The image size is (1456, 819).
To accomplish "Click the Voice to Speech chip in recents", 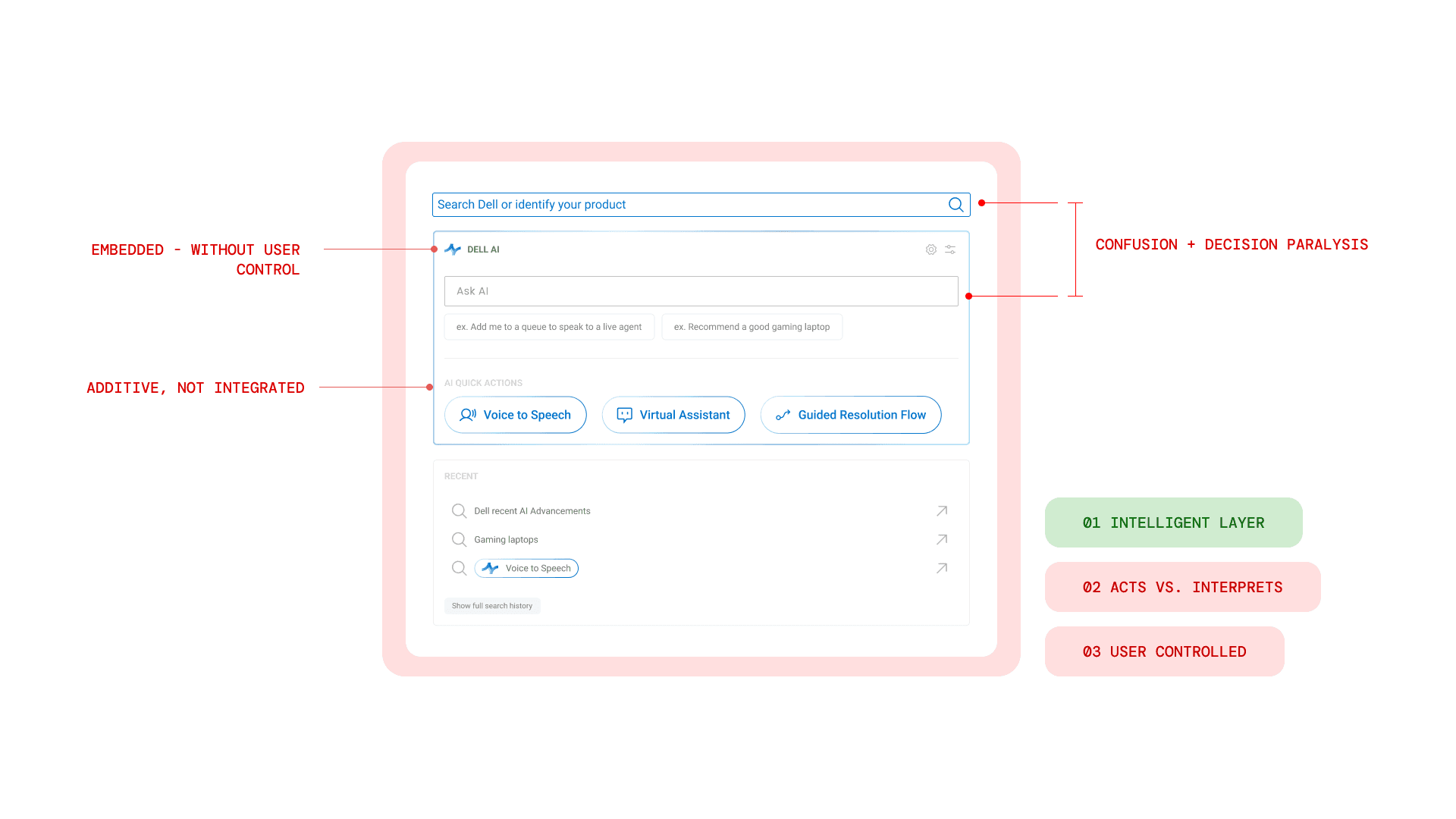I will coord(527,568).
